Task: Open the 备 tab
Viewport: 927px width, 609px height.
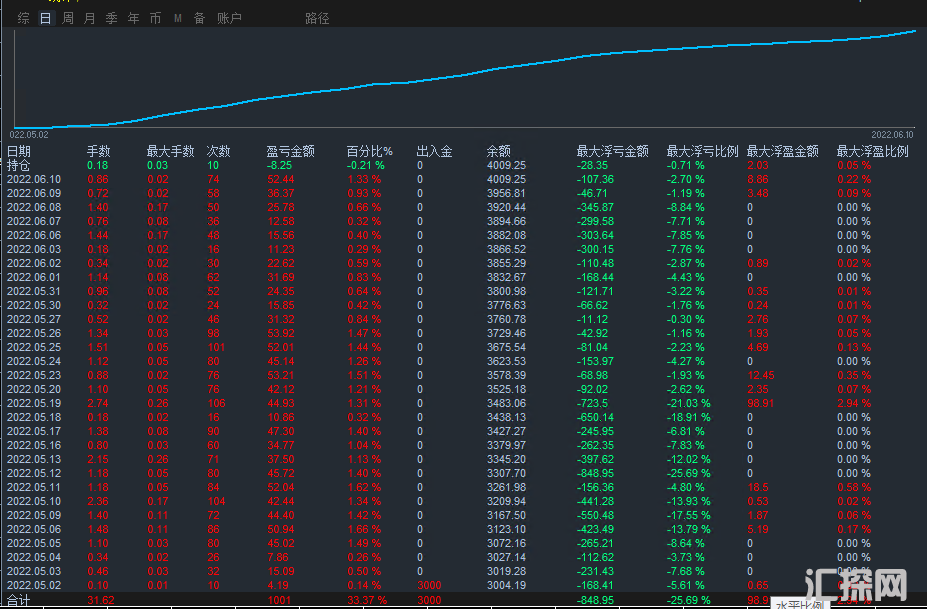Action: pyautogui.click(x=199, y=18)
